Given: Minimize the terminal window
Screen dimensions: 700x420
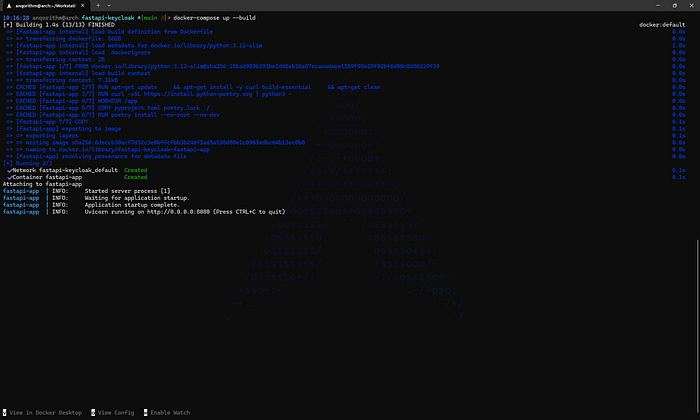Looking at the screenshot, I should coord(658,6).
